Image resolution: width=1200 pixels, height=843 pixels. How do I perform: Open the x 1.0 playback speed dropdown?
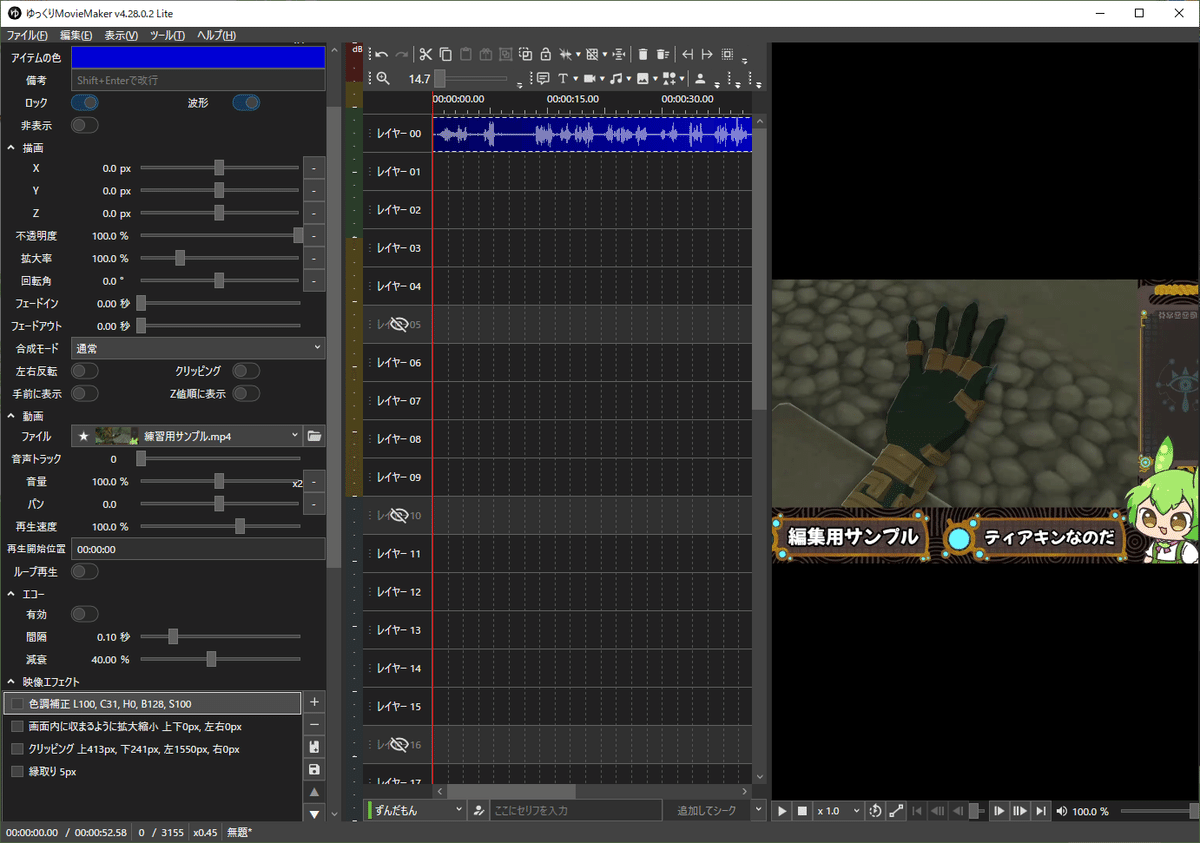(x=838, y=811)
